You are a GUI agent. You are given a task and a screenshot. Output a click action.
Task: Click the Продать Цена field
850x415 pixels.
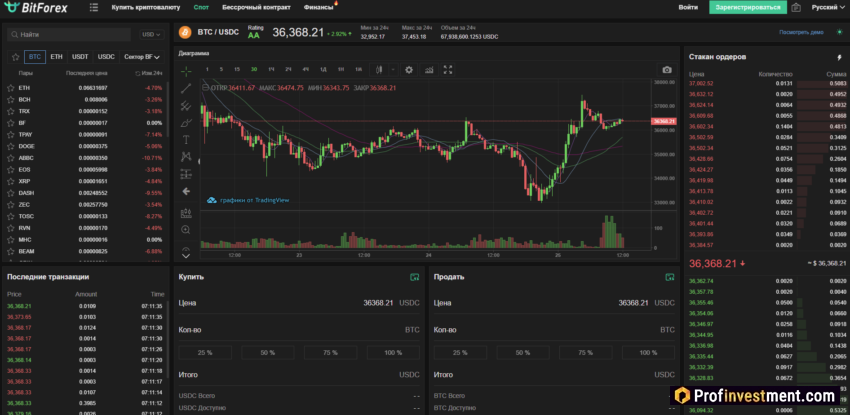tap(555, 302)
